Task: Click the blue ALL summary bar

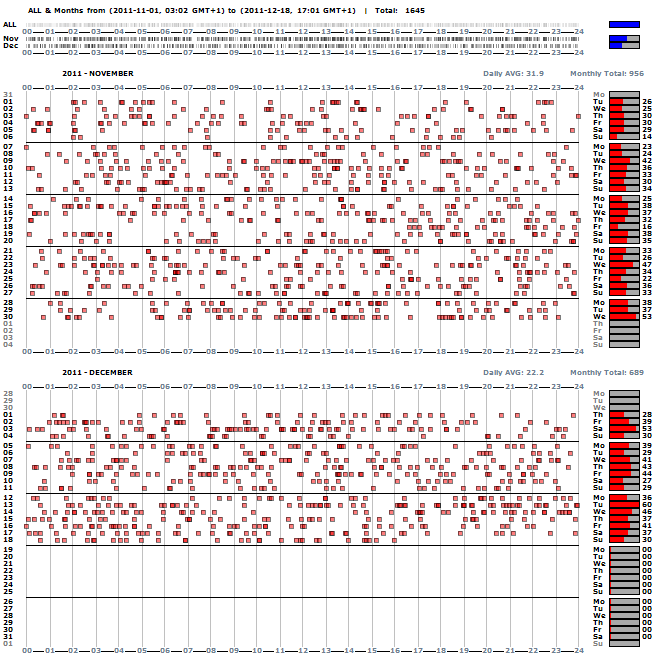Action: click(624, 24)
